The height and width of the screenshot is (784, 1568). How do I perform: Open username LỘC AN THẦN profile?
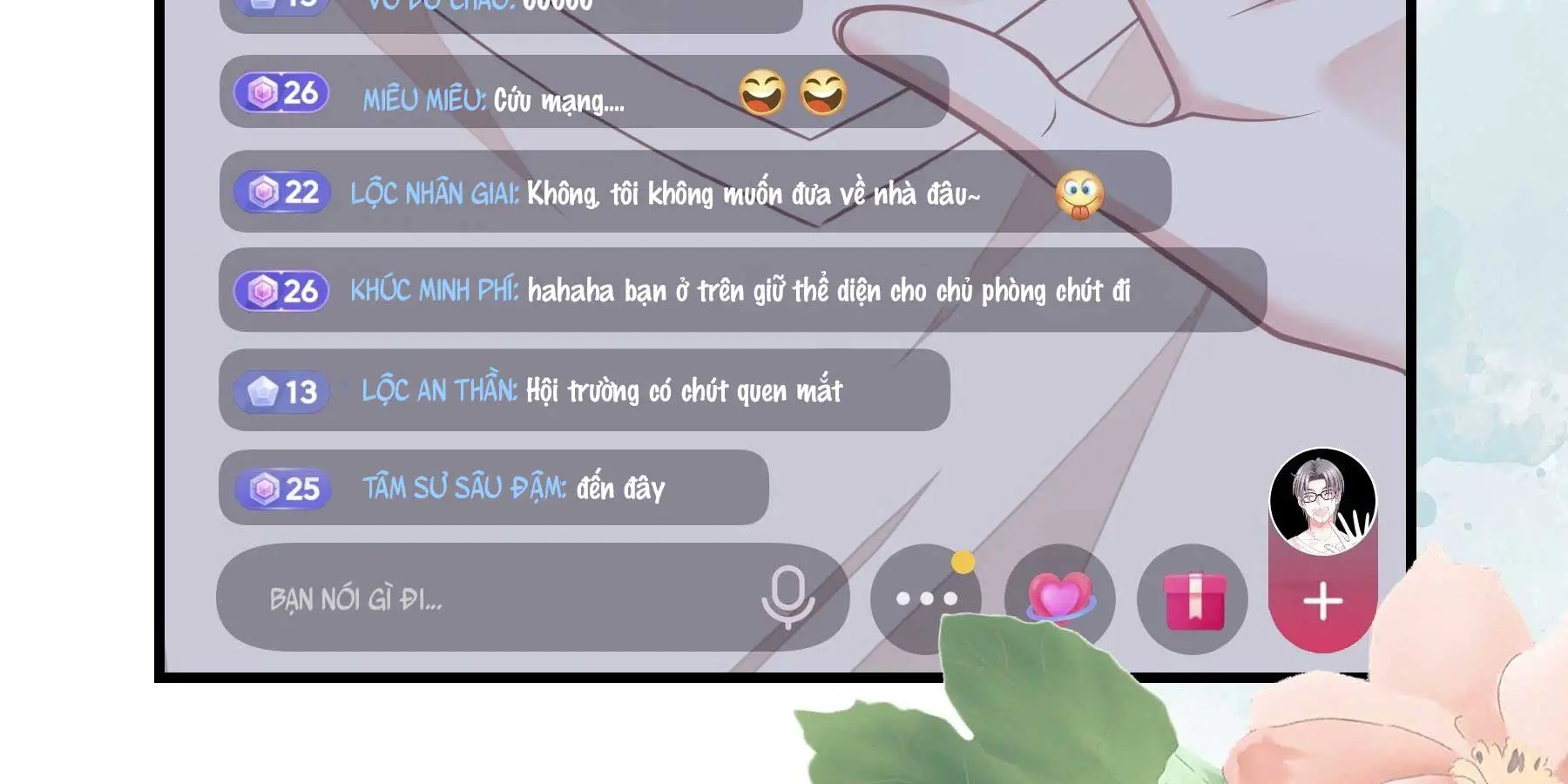(439, 390)
